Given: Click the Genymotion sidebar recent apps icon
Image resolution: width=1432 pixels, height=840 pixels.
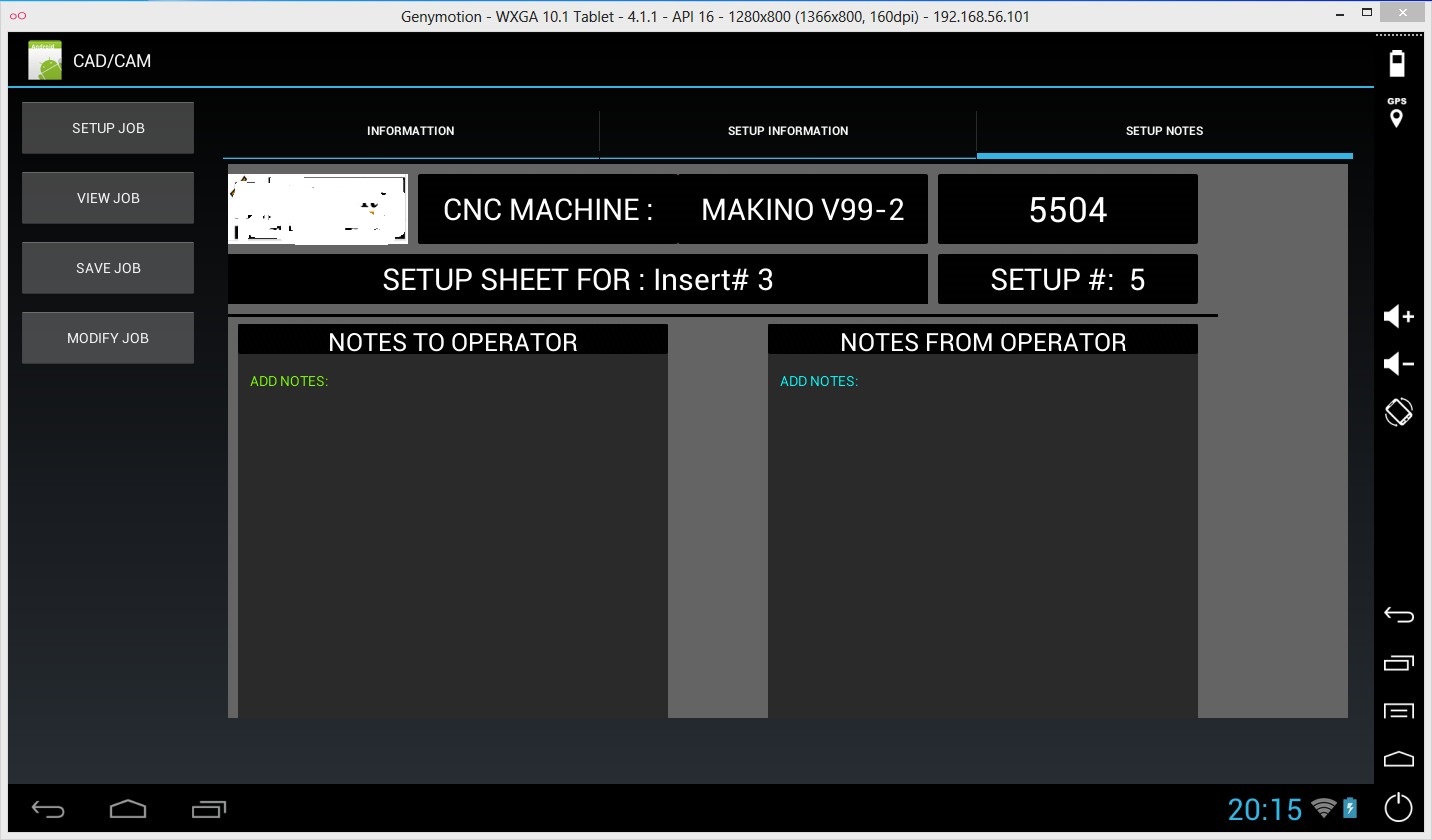Looking at the screenshot, I should click(x=1398, y=662).
